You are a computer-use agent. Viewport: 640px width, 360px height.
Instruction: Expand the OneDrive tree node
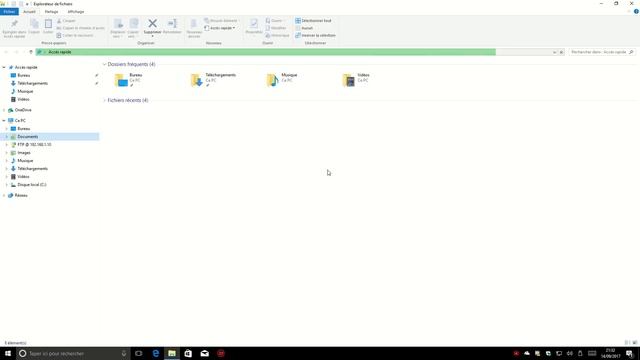point(4,110)
